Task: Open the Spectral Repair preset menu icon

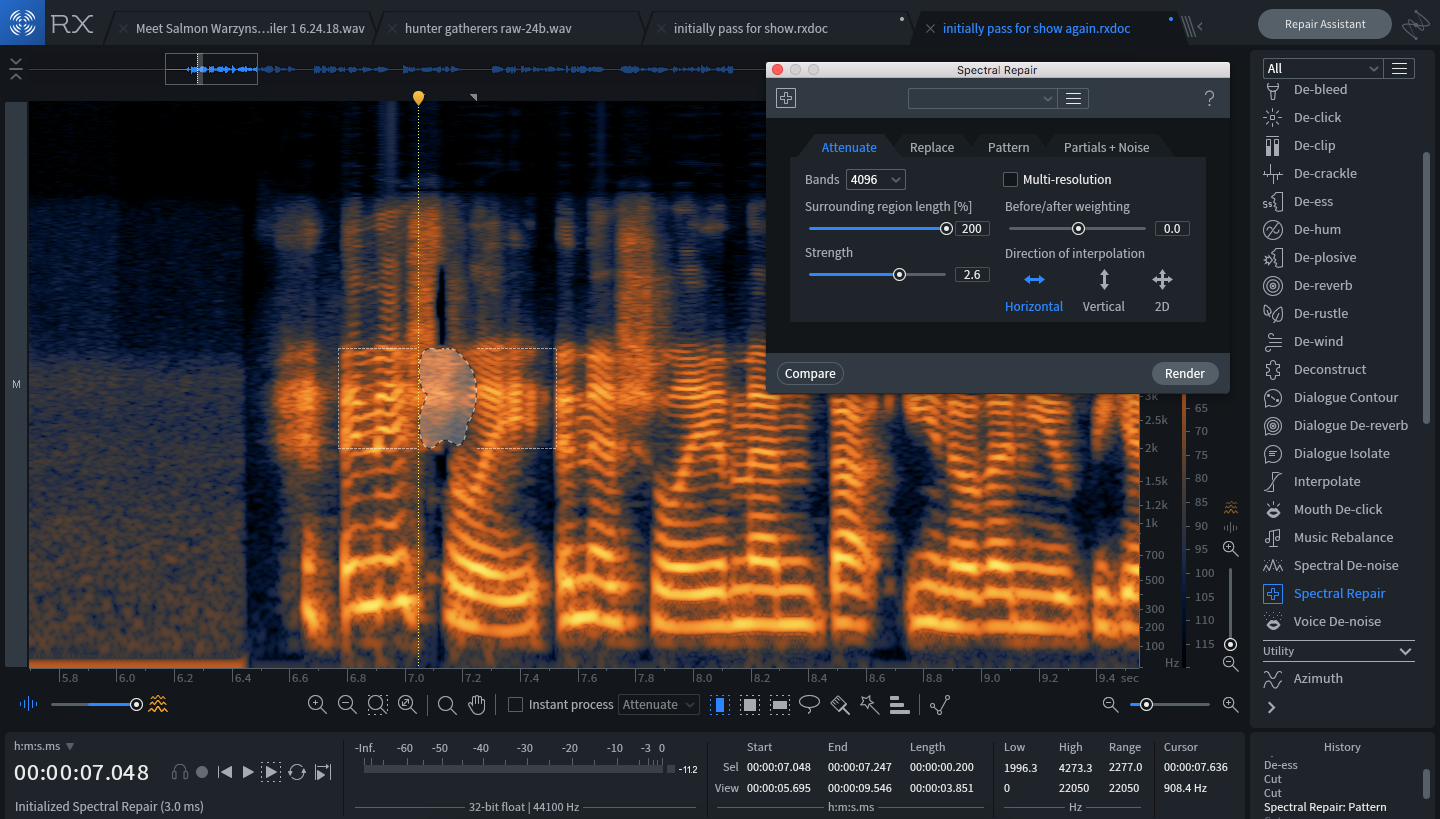Action: [1074, 98]
